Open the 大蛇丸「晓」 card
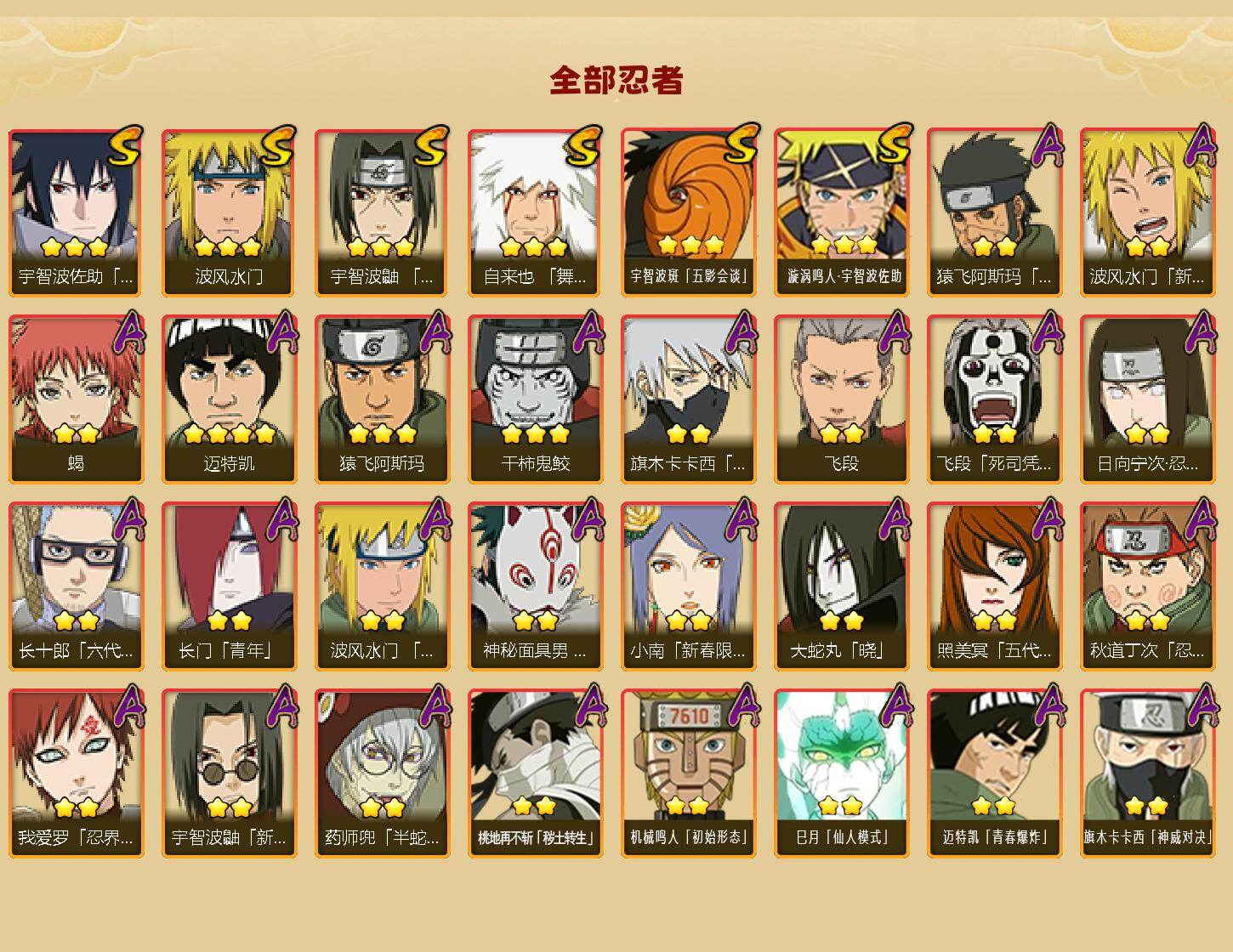The image size is (1233, 952). pos(841,586)
